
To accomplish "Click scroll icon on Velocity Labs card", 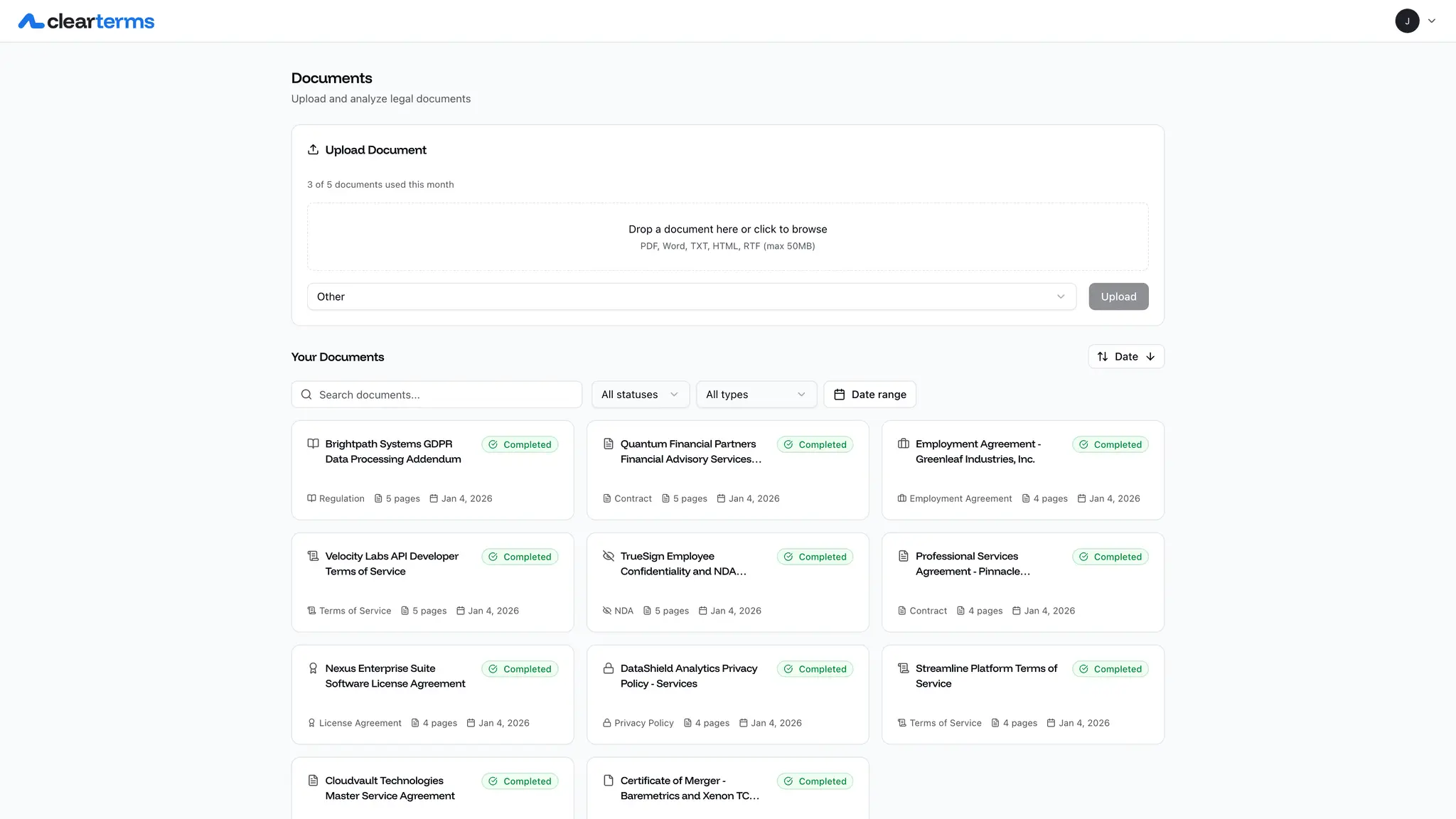I will (313, 556).
